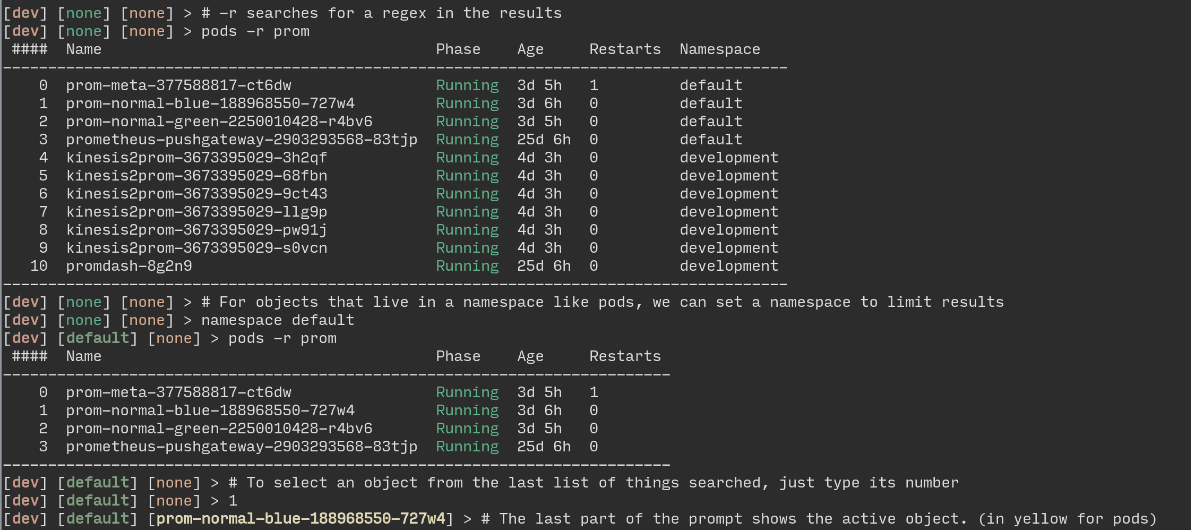Click the promdash-8g2n9 pod name
Viewport: 1191px width, 530px height.
(129, 266)
